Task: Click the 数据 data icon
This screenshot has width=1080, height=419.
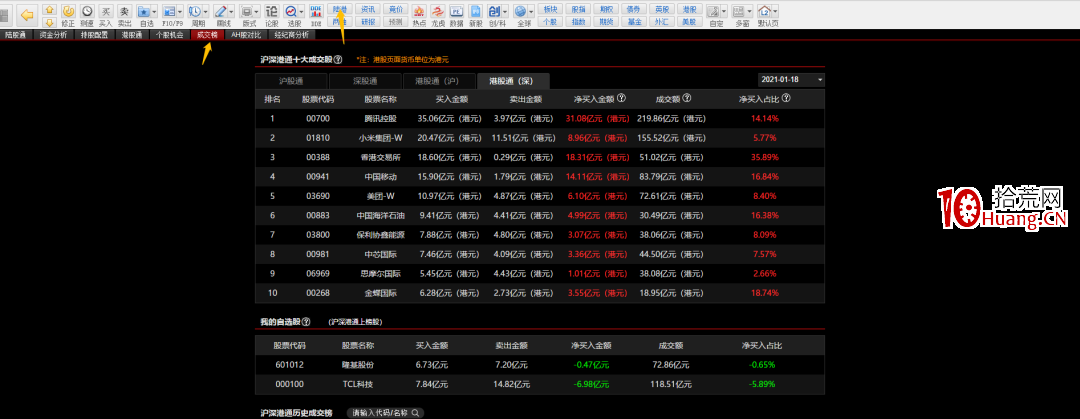Action: [456, 14]
